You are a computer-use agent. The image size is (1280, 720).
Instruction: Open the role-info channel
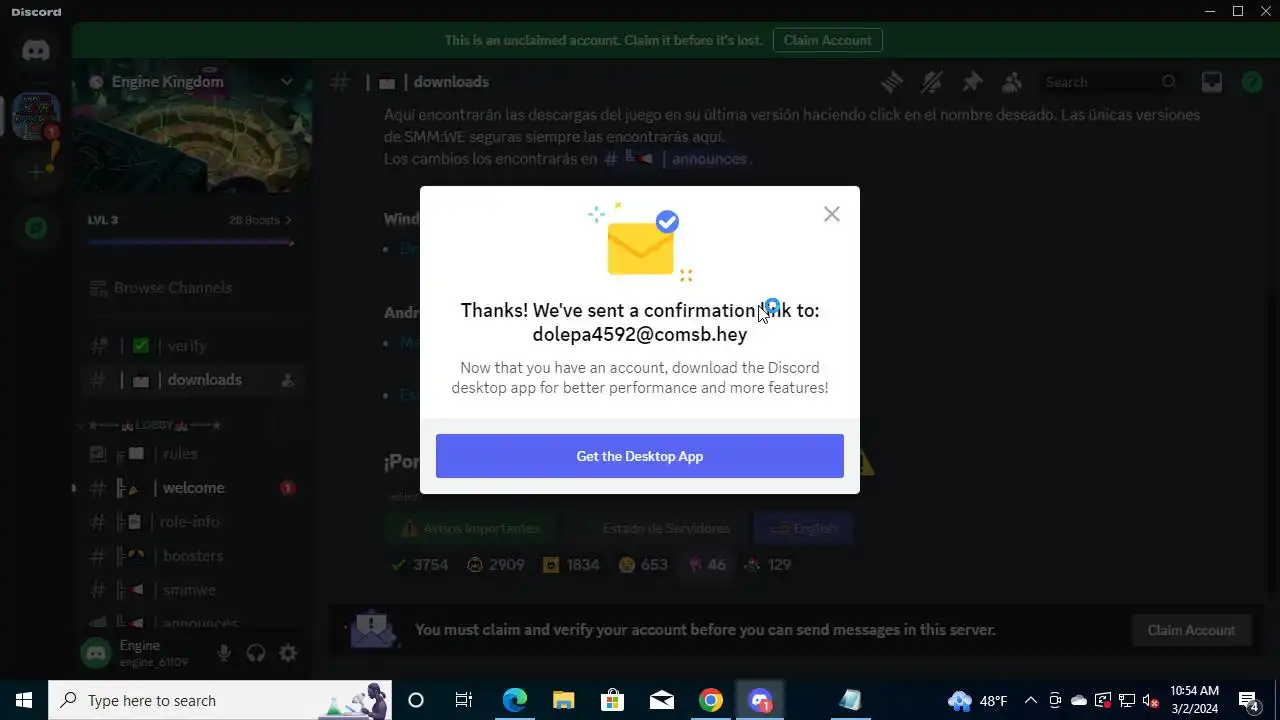191,522
